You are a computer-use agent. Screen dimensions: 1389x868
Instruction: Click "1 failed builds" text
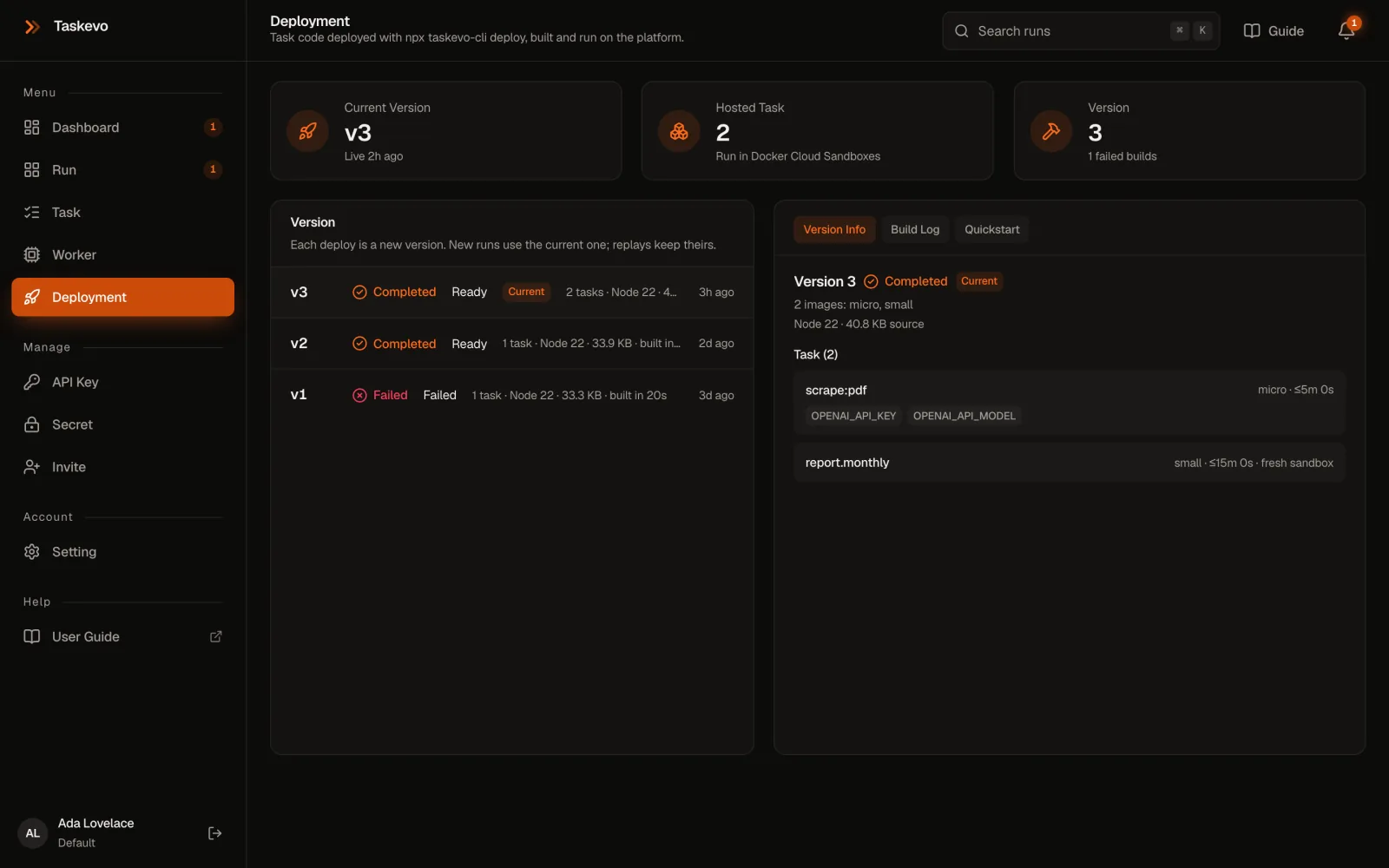pos(1122,156)
